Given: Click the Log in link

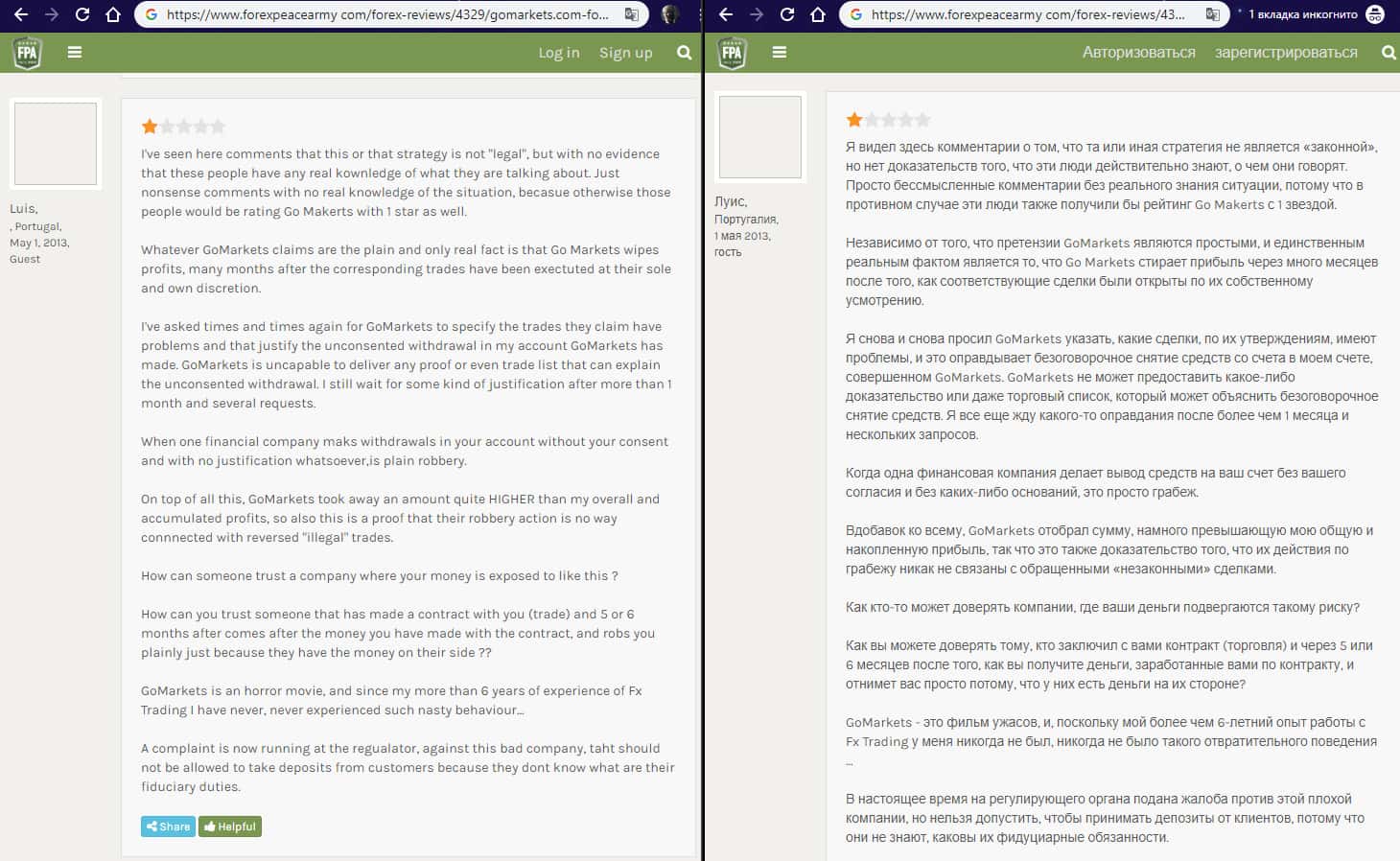Looking at the screenshot, I should coord(559,53).
